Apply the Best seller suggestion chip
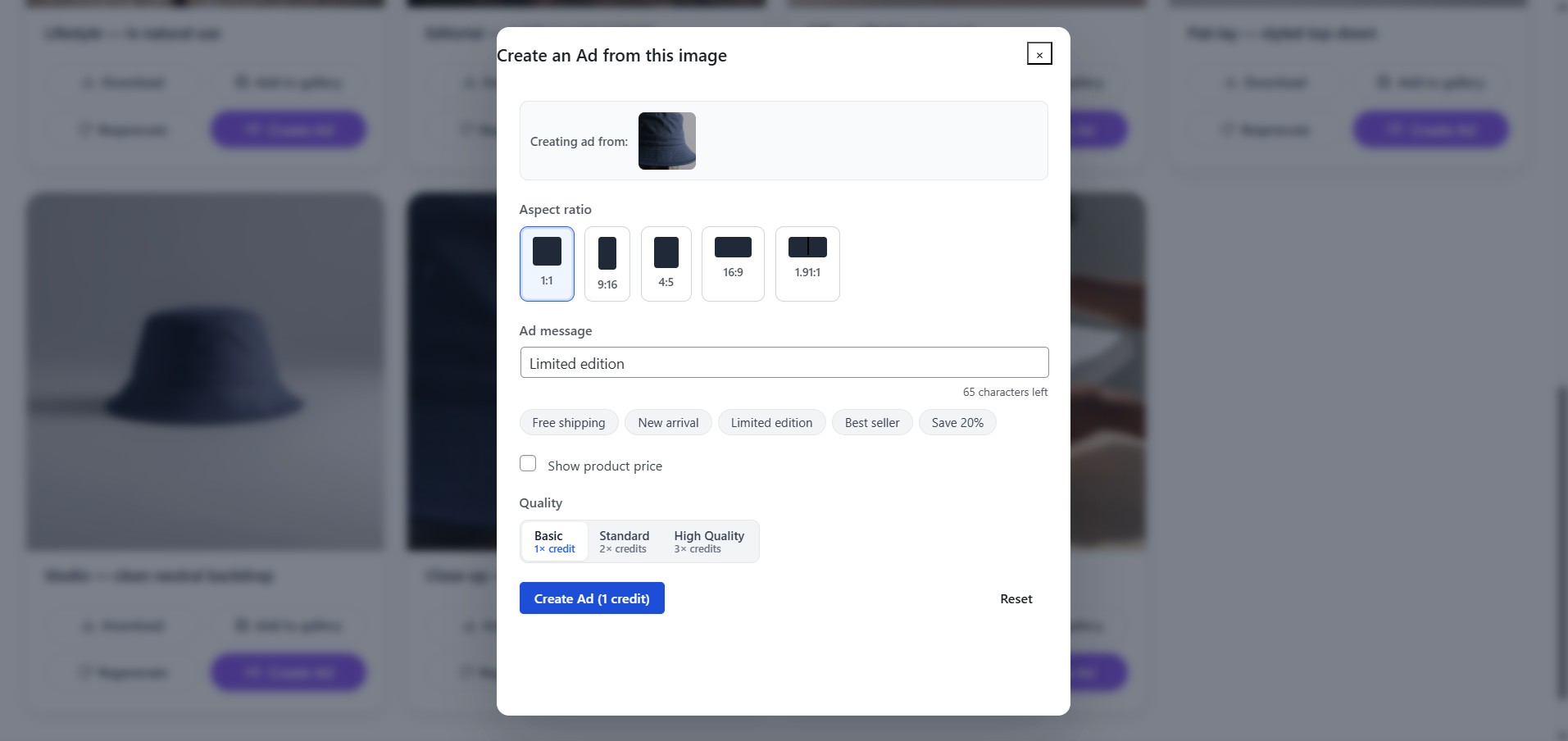 tap(872, 423)
